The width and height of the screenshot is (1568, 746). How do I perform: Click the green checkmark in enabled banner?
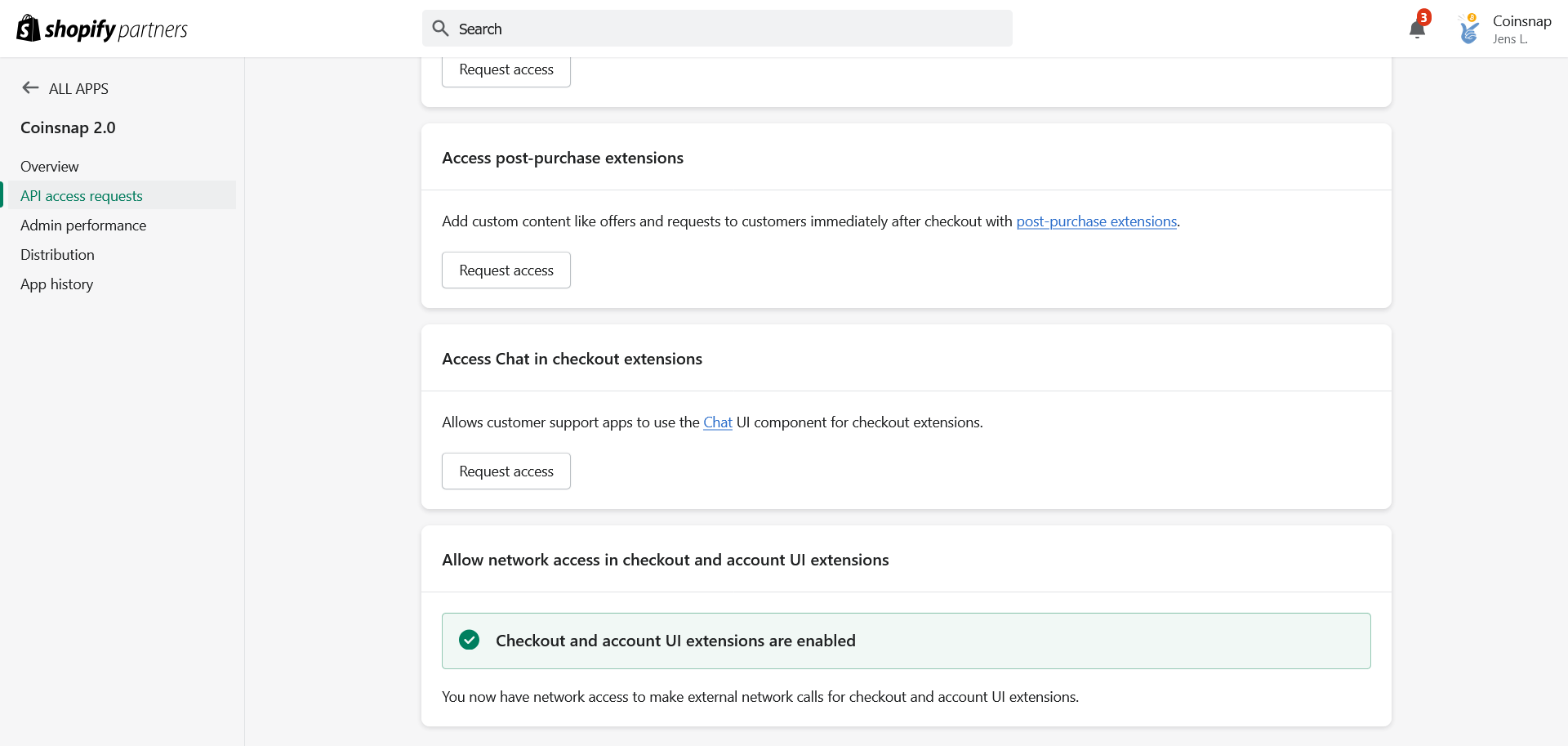coord(469,641)
